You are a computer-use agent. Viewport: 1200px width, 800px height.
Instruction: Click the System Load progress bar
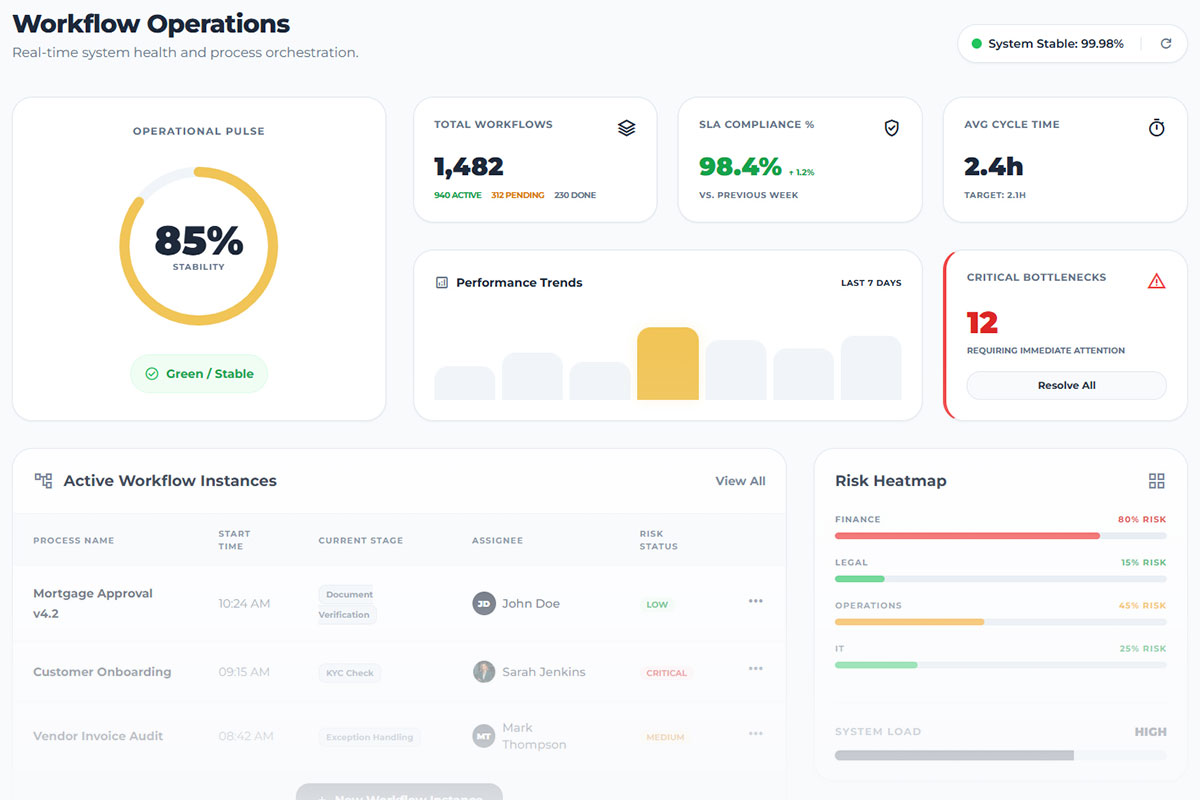tap(1000, 755)
